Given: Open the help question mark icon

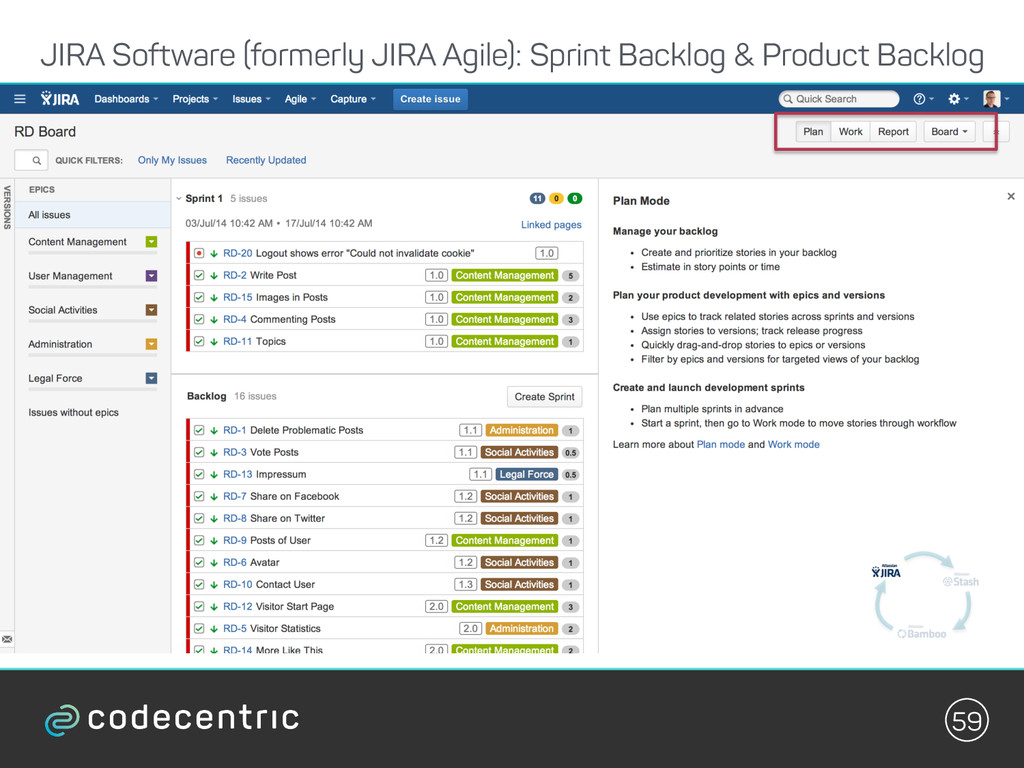Looking at the screenshot, I should [920, 99].
